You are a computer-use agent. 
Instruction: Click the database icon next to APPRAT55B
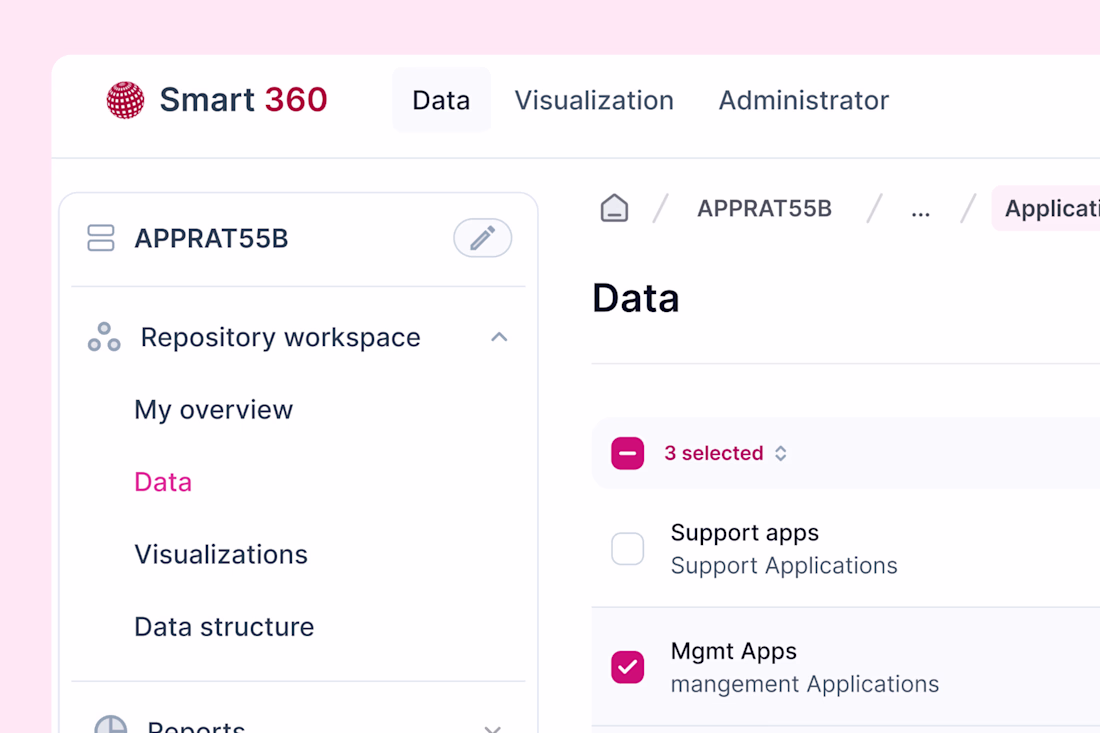point(101,238)
